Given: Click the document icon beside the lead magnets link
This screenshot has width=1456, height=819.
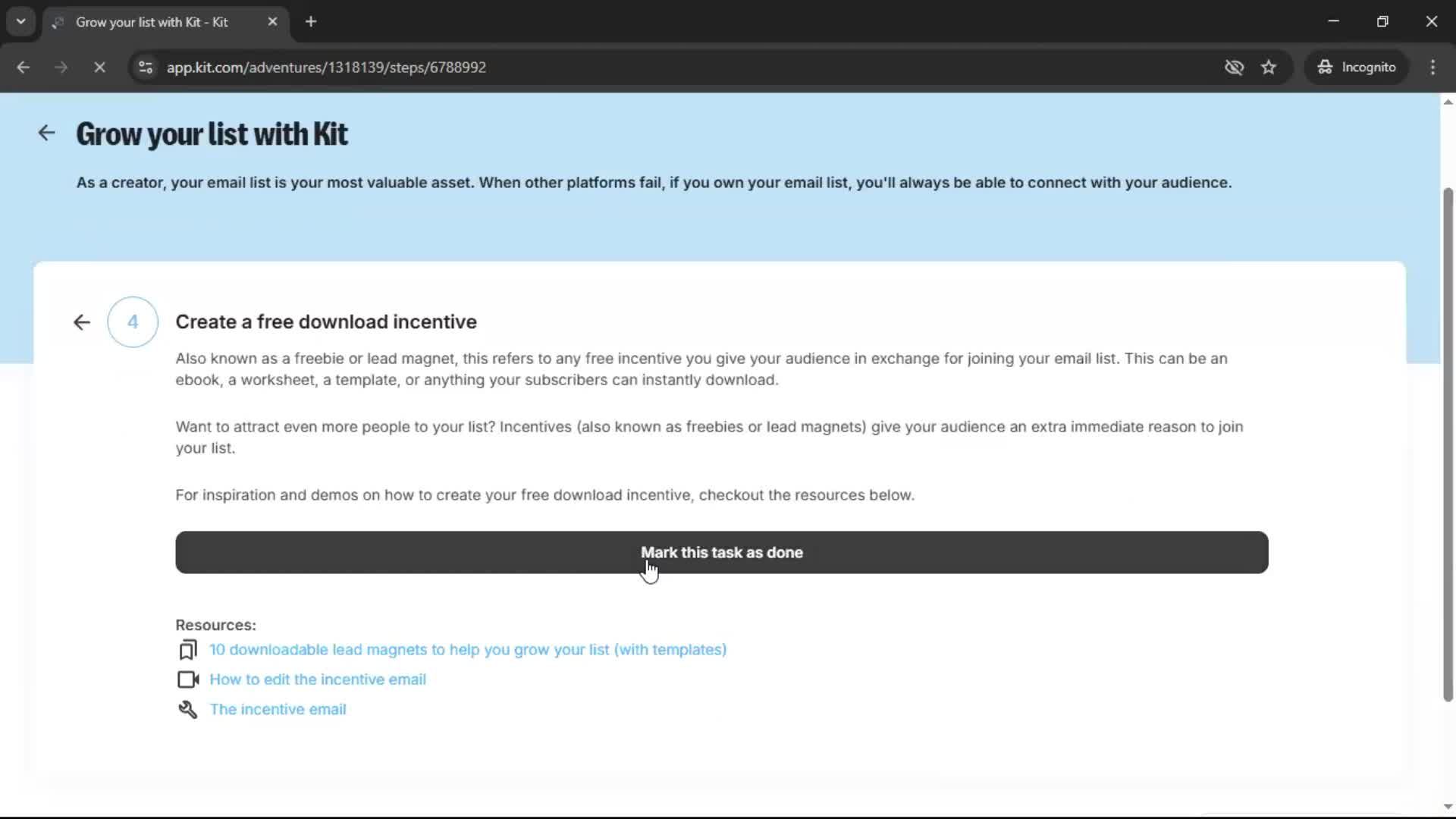Looking at the screenshot, I should pyautogui.click(x=187, y=649).
